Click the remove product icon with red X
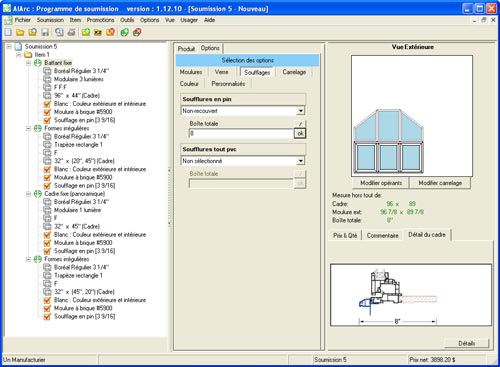This screenshot has width=500, height=367. pyautogui.click(x=137, y=32)
